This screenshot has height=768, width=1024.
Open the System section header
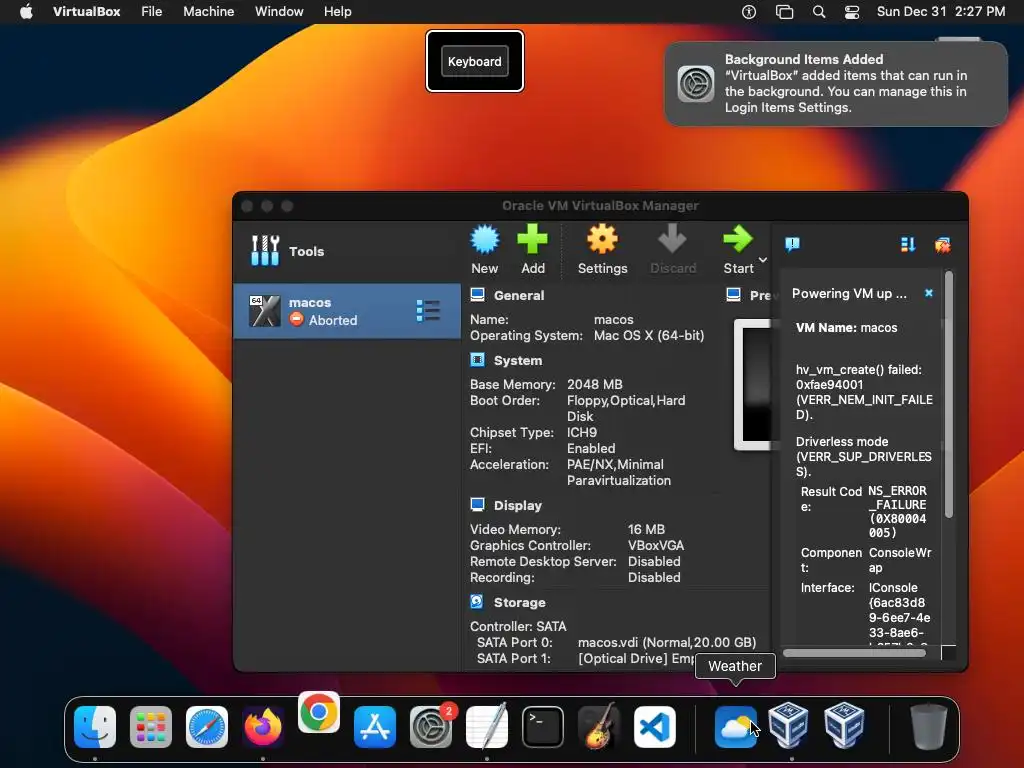[x=517, y=360]
